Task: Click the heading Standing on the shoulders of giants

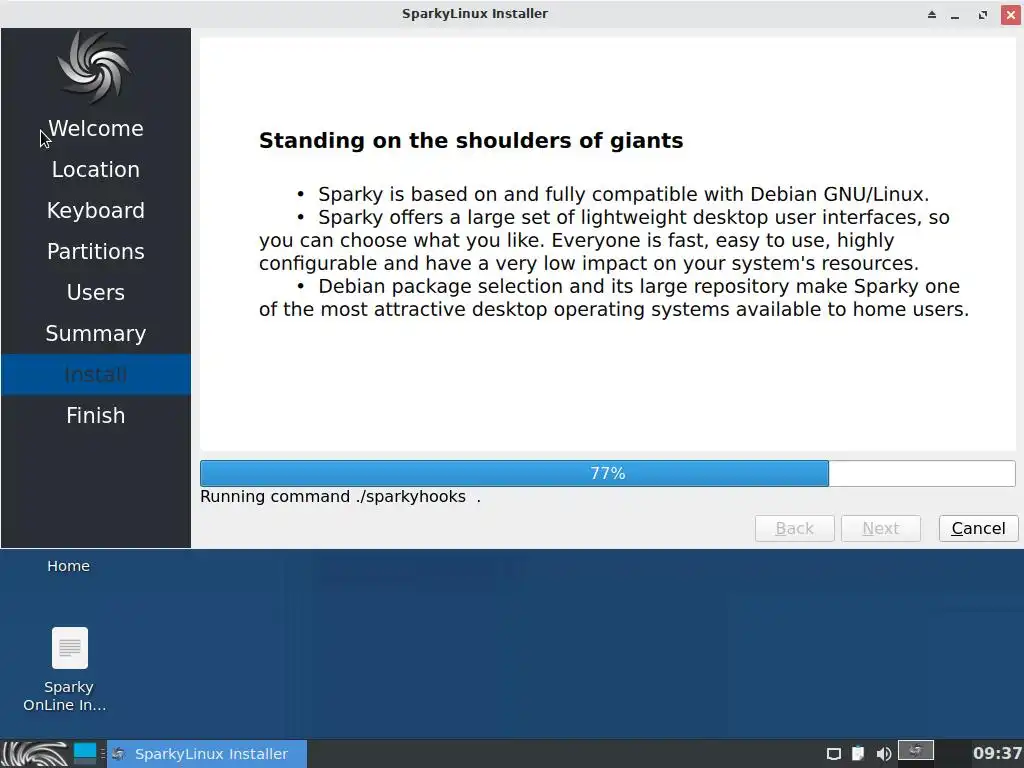Action: tap(471, 140)
